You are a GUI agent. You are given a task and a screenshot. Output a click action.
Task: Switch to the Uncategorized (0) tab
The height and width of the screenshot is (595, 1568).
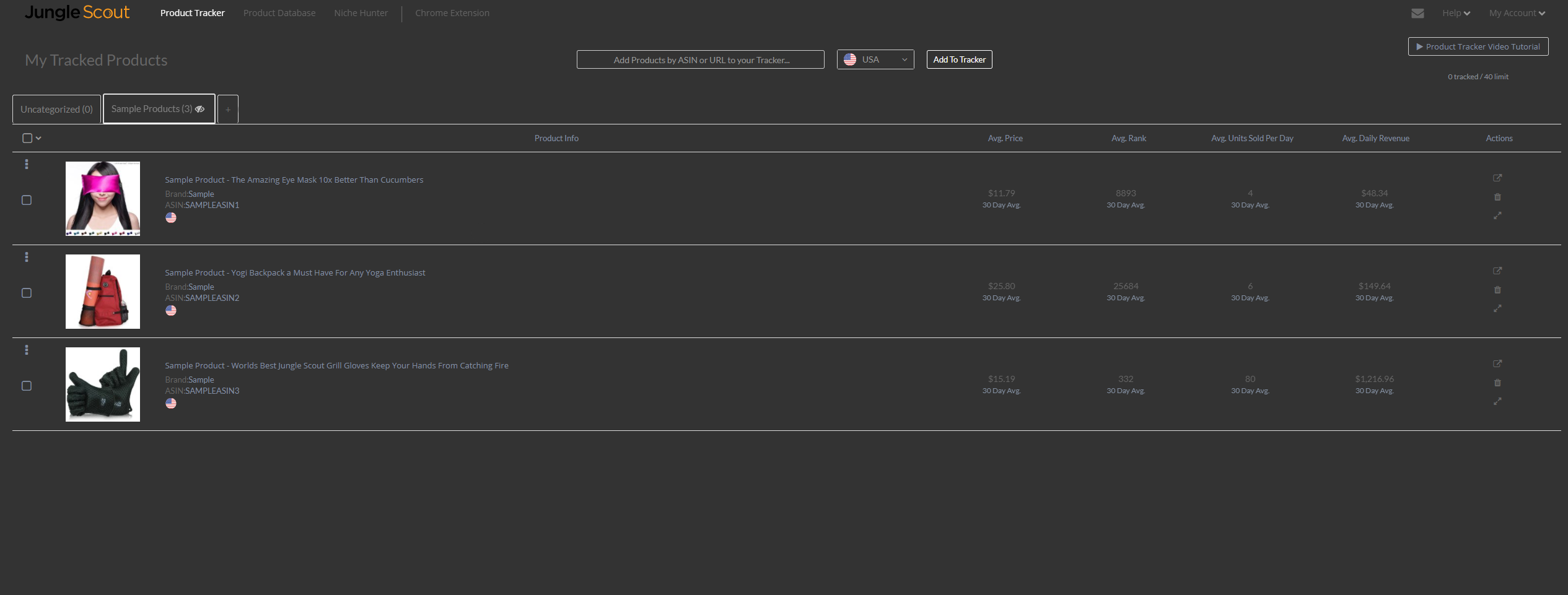pyautogui.click(x=56, y=109)
